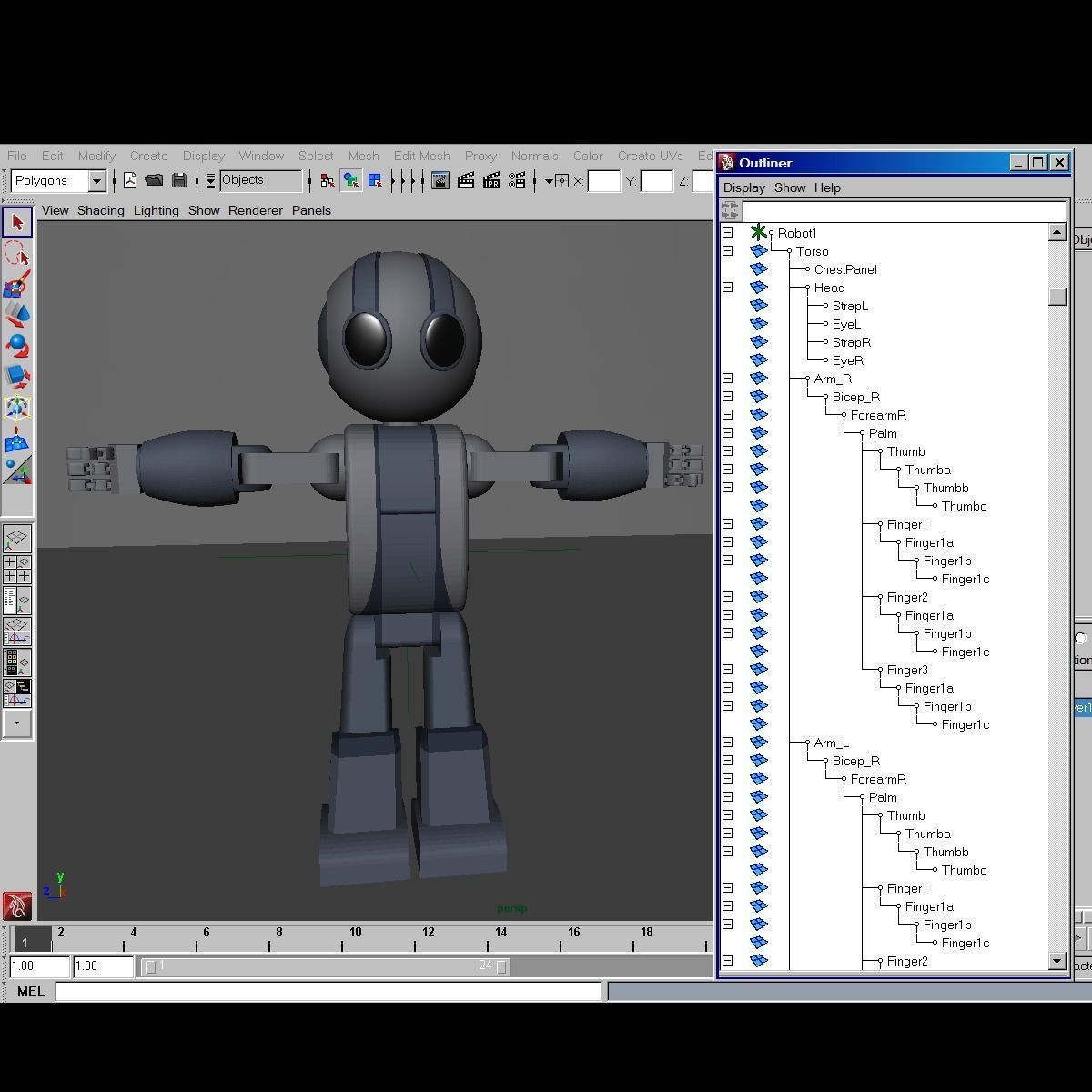Viewport: 1092px width, 1092px height.
Task: Enable select by component type mode
Action: click(x=374, y=180)
